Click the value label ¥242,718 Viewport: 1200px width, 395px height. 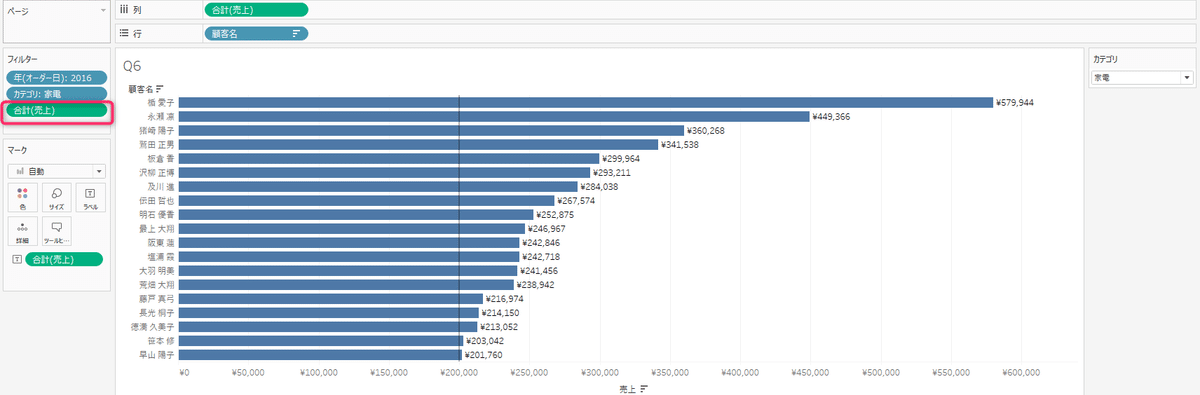coord(541,256)
